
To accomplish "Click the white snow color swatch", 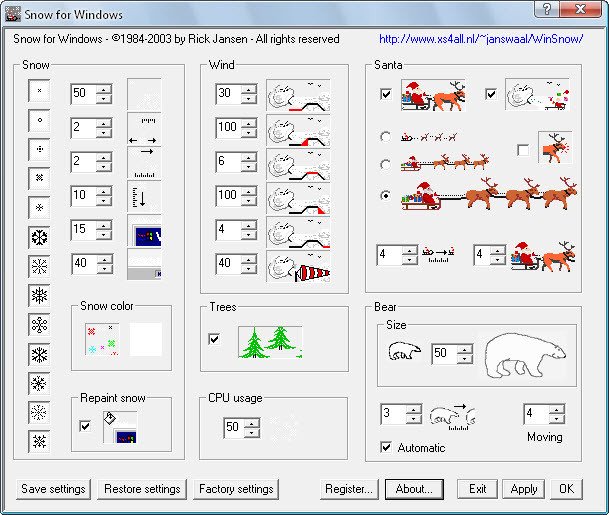I will coord(145,340).
